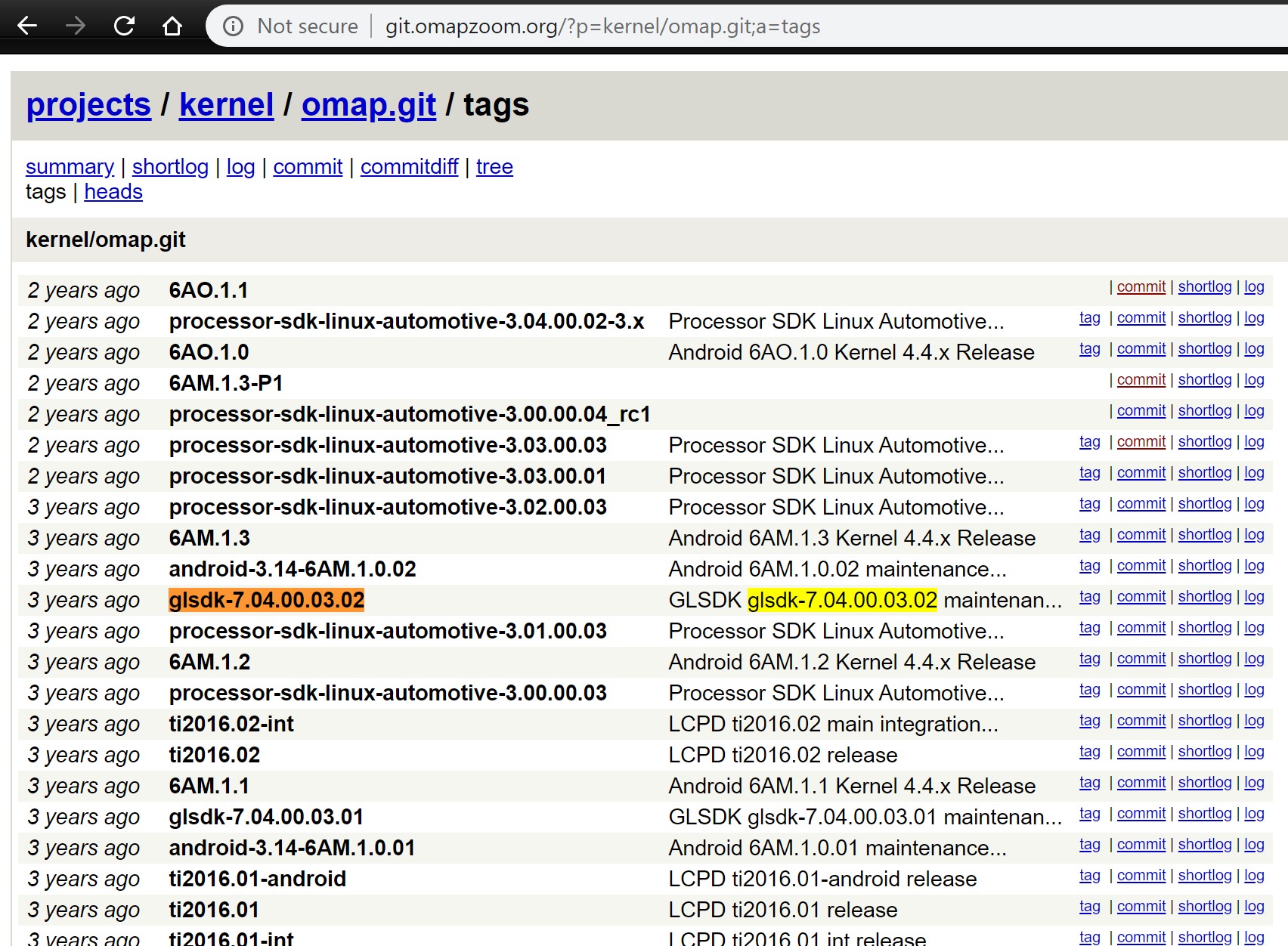Click tag link in 3.03.00.03 row

1089,441
